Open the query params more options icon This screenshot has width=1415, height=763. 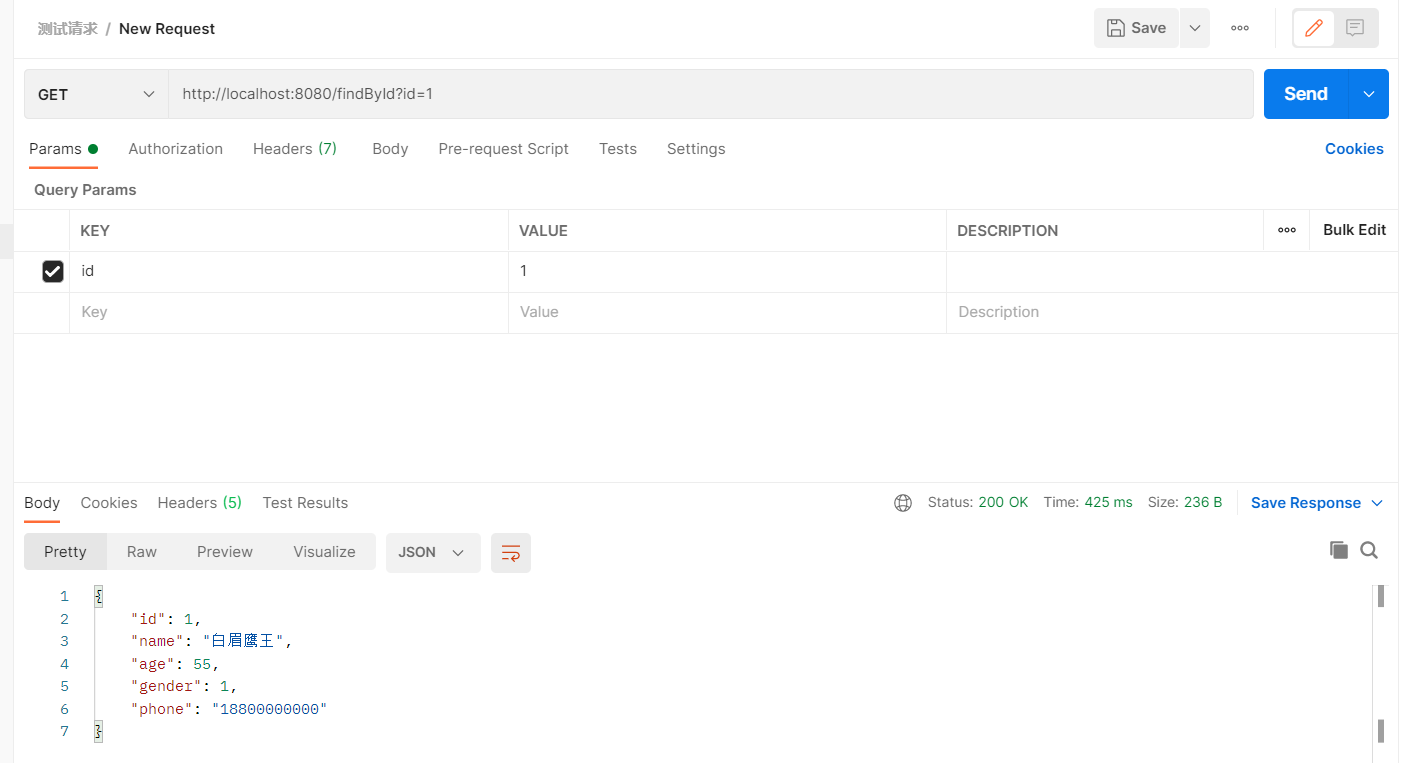pyautogui.click(x=1286, y=230)
